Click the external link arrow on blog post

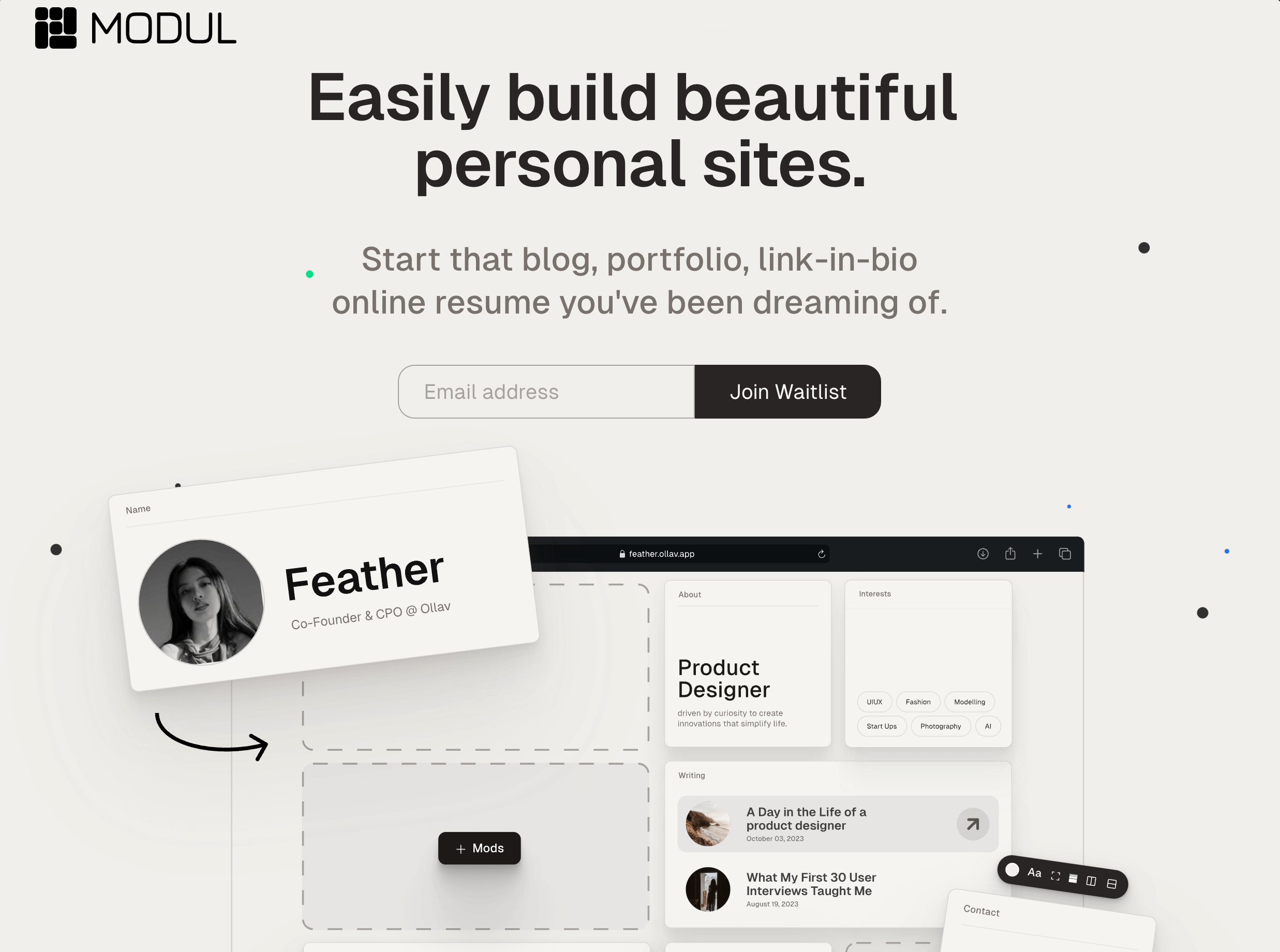coord(972,822)
